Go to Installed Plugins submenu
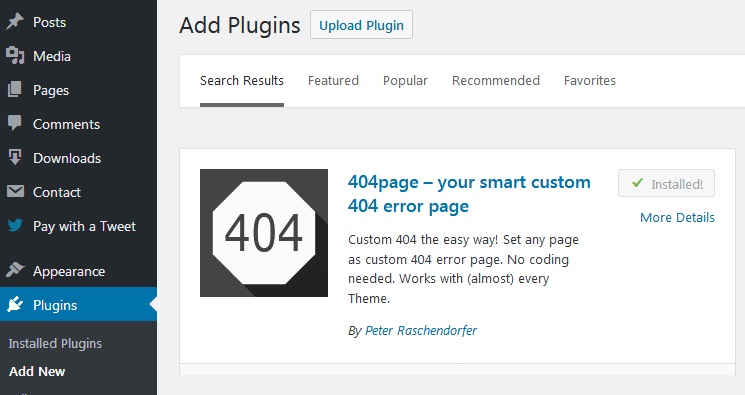The height and width of the screenshot is (395, 745). [x=55, y=344]
